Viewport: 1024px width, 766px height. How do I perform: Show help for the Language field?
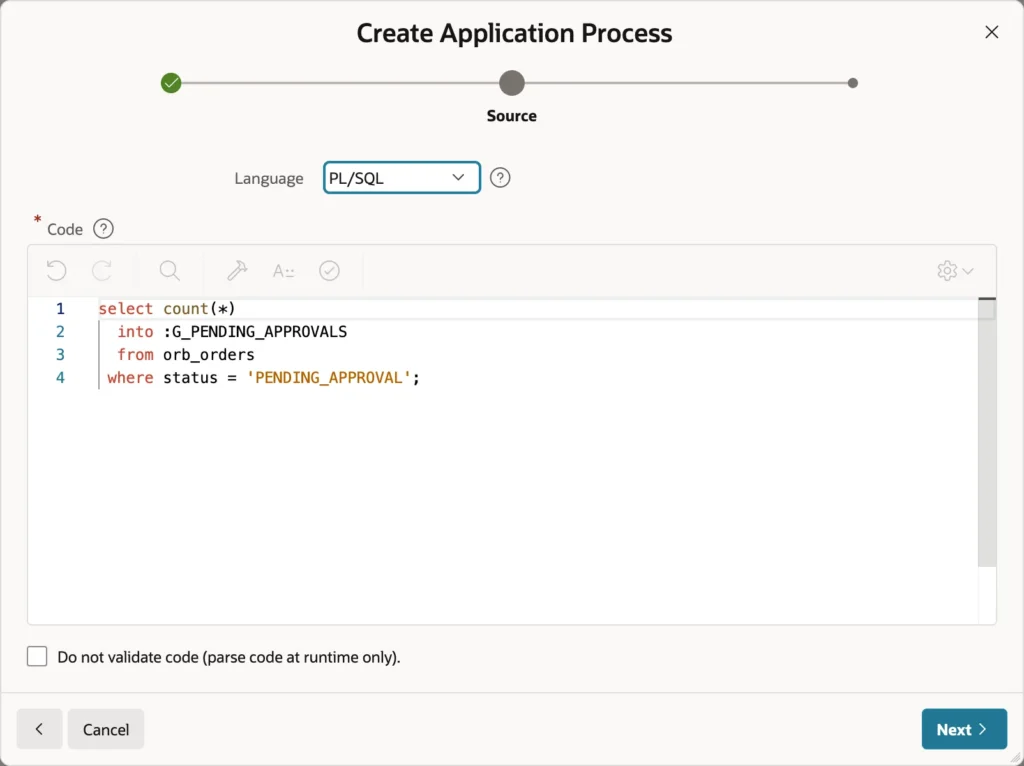pyautogui.click(x=500, y=178)
